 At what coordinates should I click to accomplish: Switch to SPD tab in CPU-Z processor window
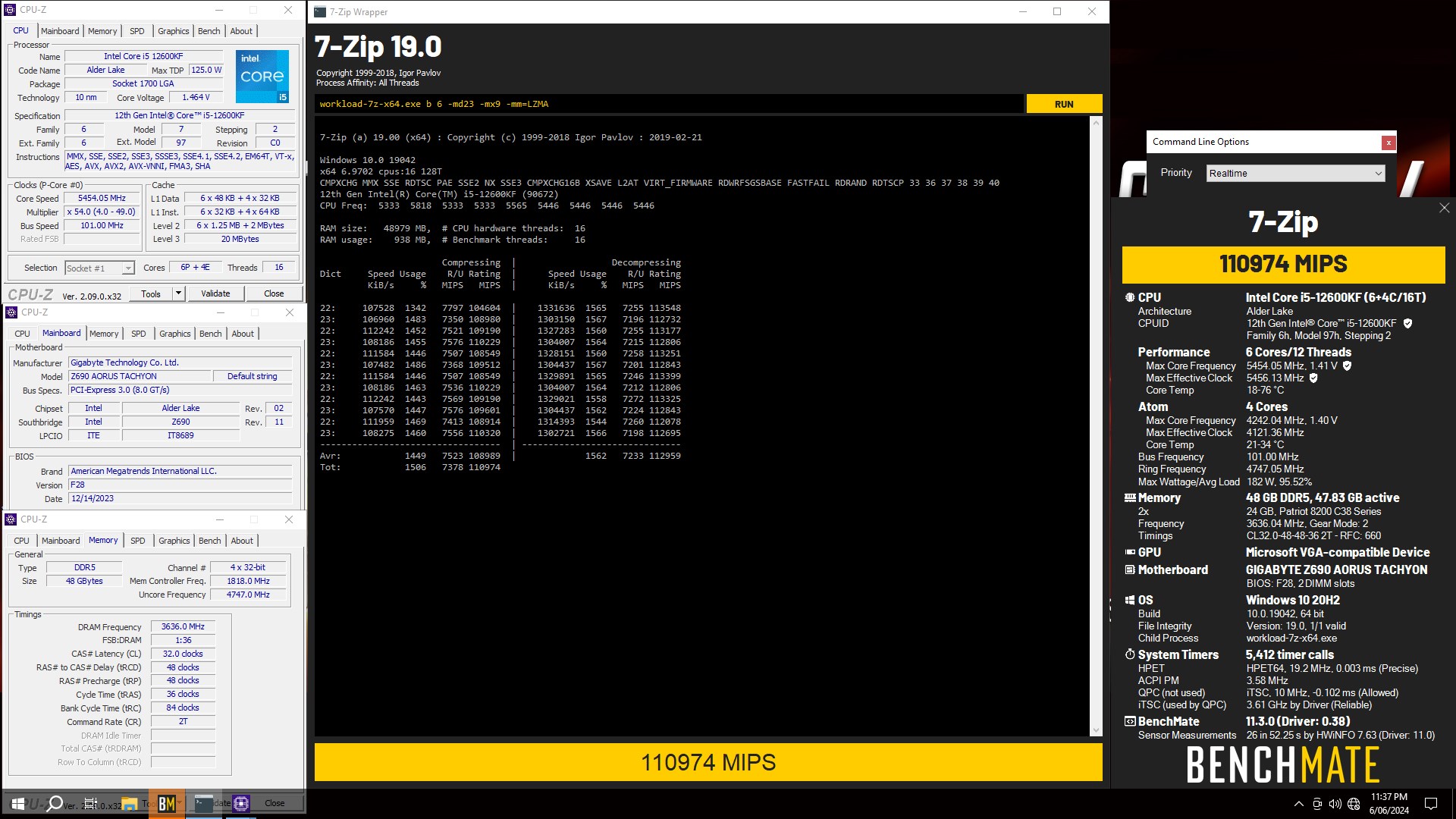[x=137, y=31]
